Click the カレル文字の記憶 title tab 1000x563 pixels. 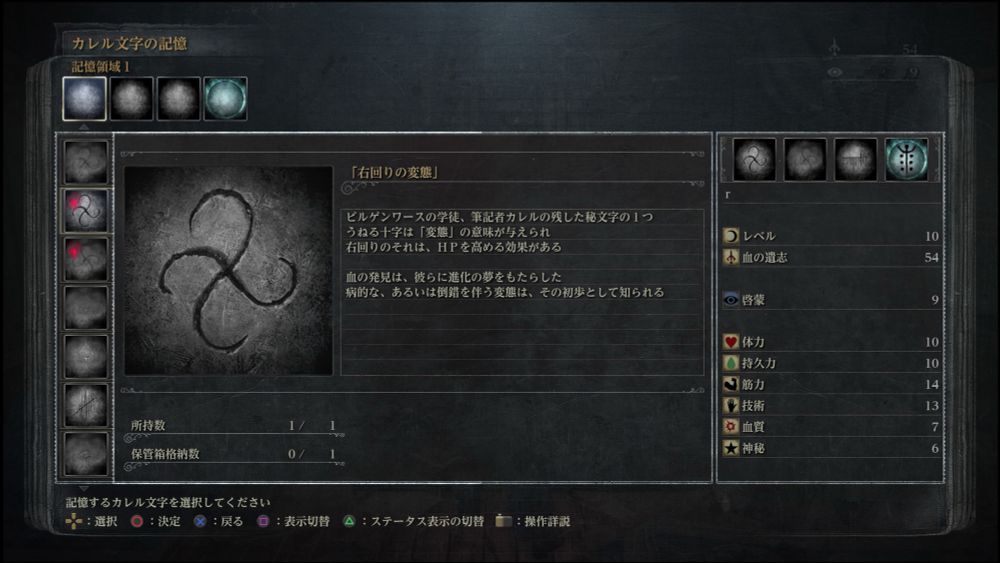129,43
